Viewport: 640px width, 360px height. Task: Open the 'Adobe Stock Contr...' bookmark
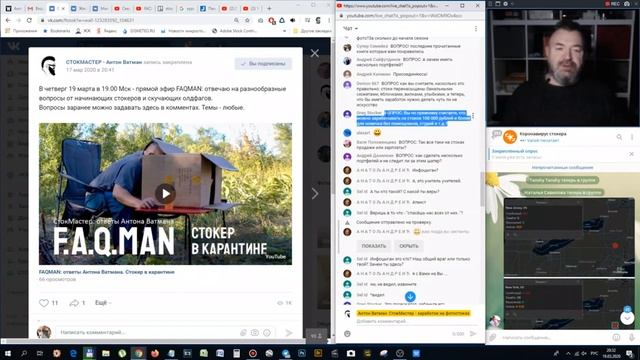(x=234, y=31)
